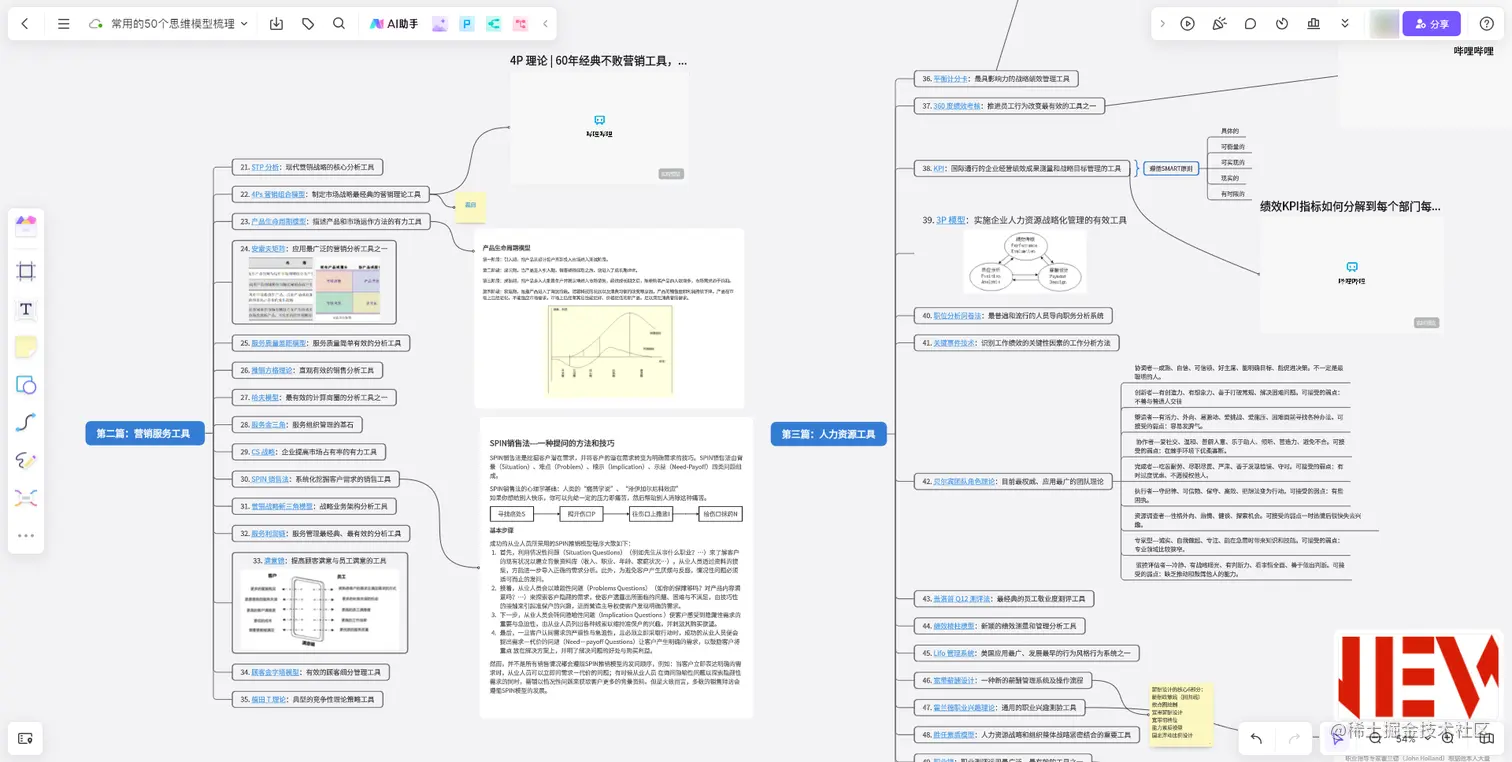The image size is (1512, 762).
Task: Start presentation with the play icon
Action: click(1187, 23)
